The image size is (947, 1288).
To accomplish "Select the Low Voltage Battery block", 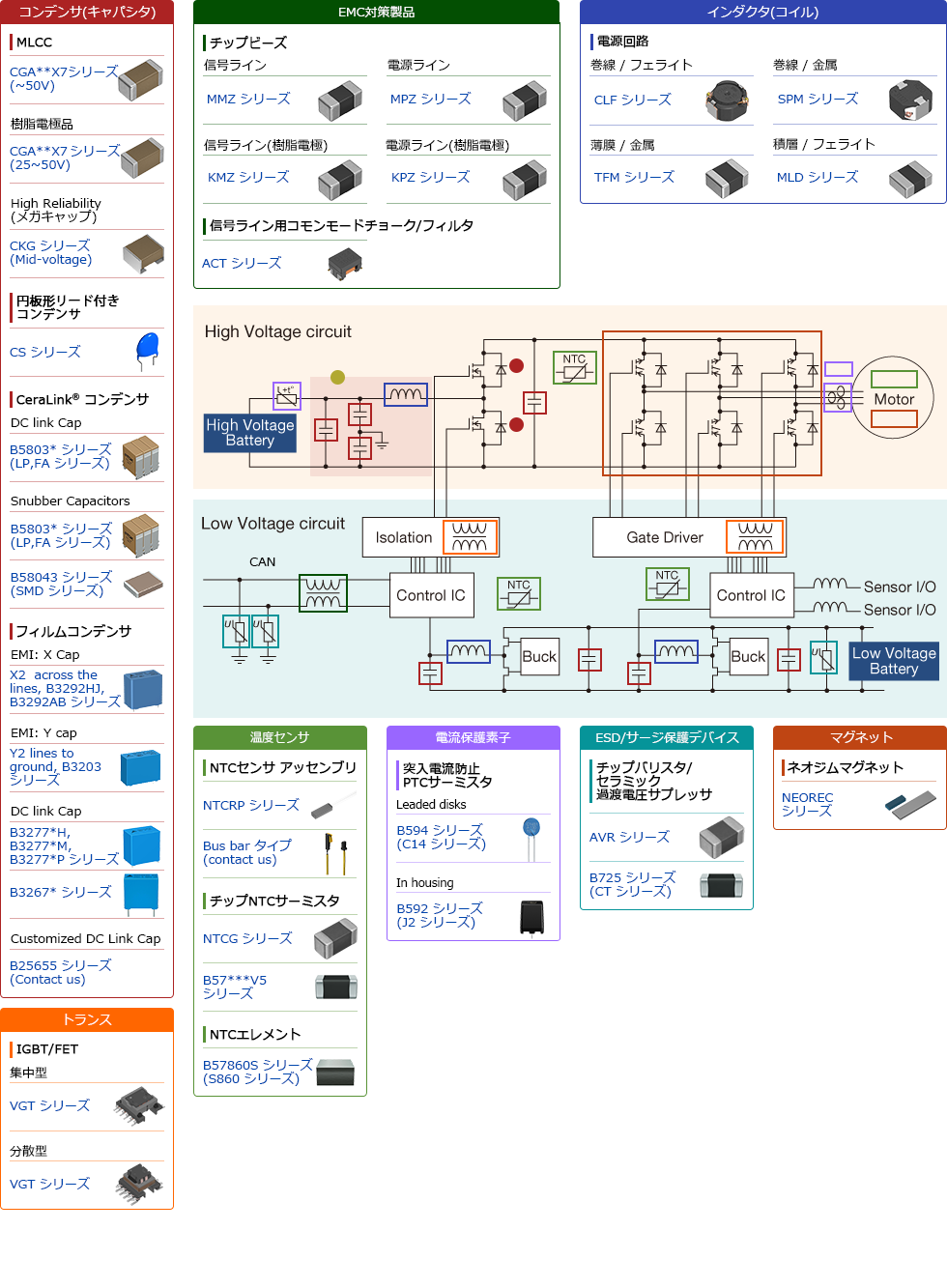I will tap(894, 661).
